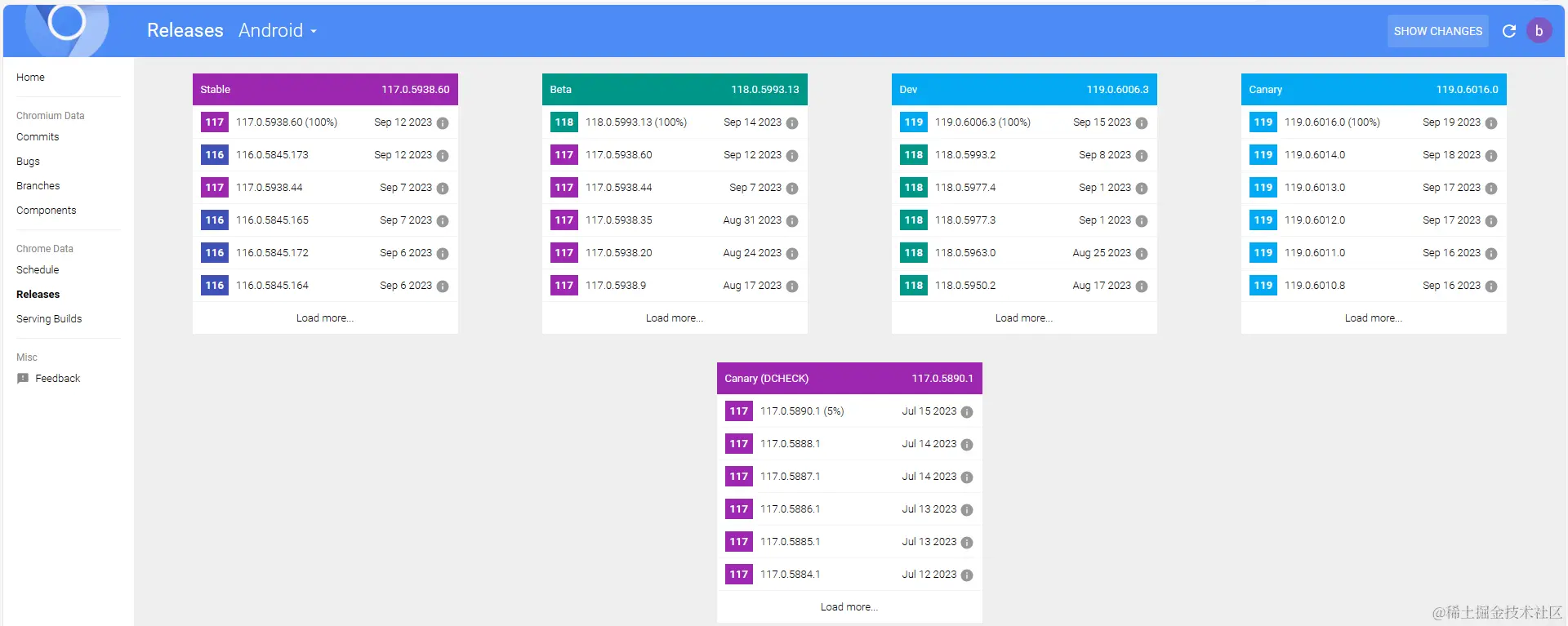This screenshot has height=626, width=1568.
Task: Select version text 117.0.5938.60 in Beta
Action: click(619, 155)
